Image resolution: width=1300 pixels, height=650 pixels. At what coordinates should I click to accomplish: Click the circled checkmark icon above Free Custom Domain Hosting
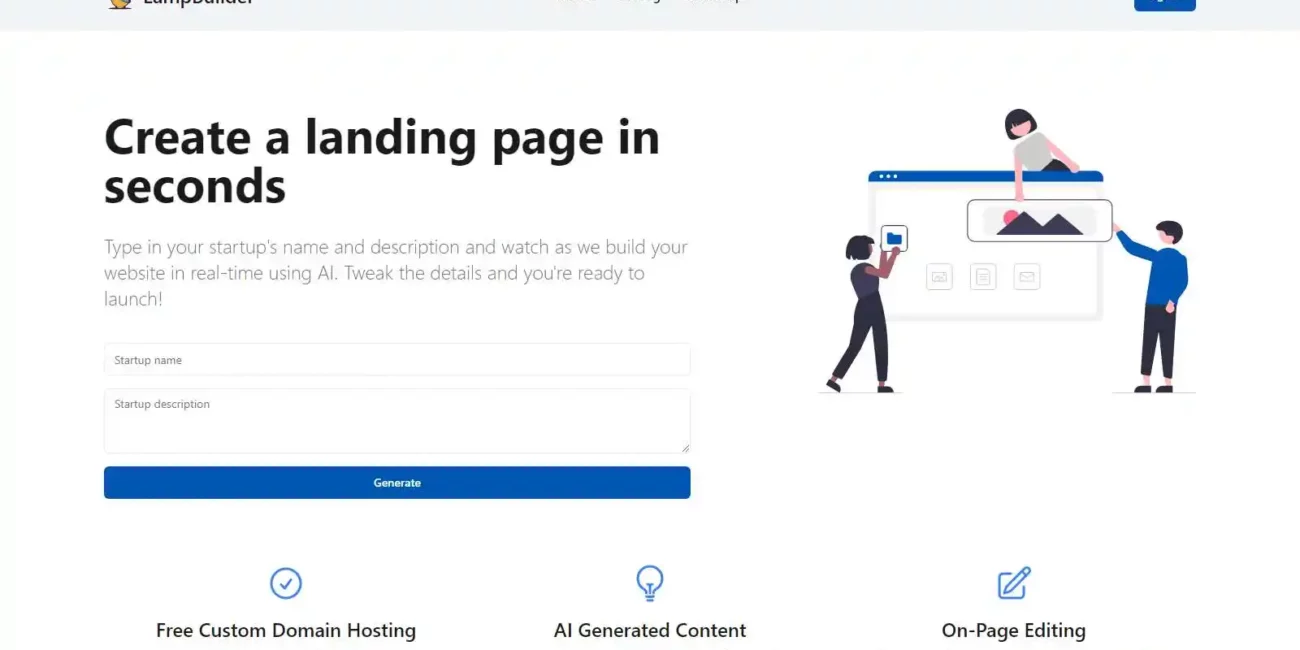pos(286,583)
